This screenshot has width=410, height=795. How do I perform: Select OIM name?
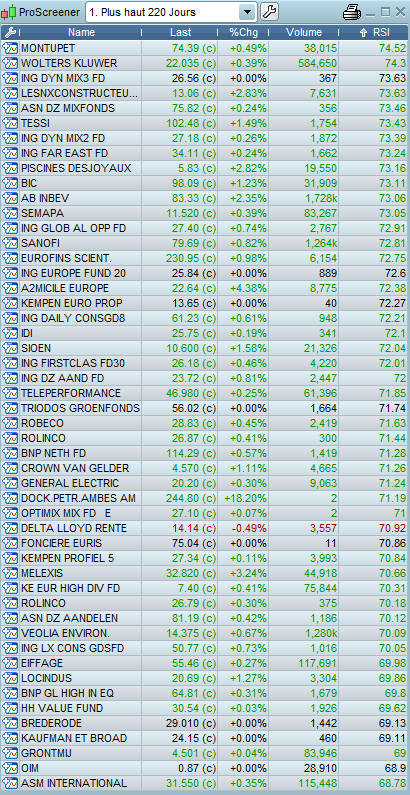tap(29, 768)
